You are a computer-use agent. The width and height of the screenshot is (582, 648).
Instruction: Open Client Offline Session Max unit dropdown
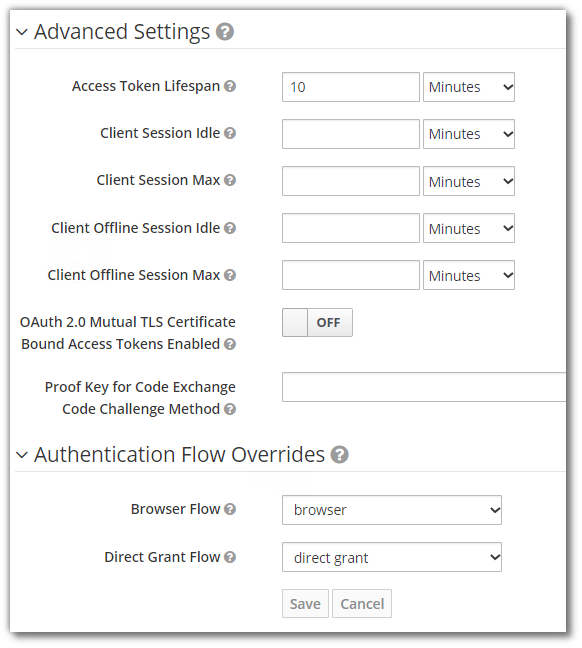click(469, 275)
